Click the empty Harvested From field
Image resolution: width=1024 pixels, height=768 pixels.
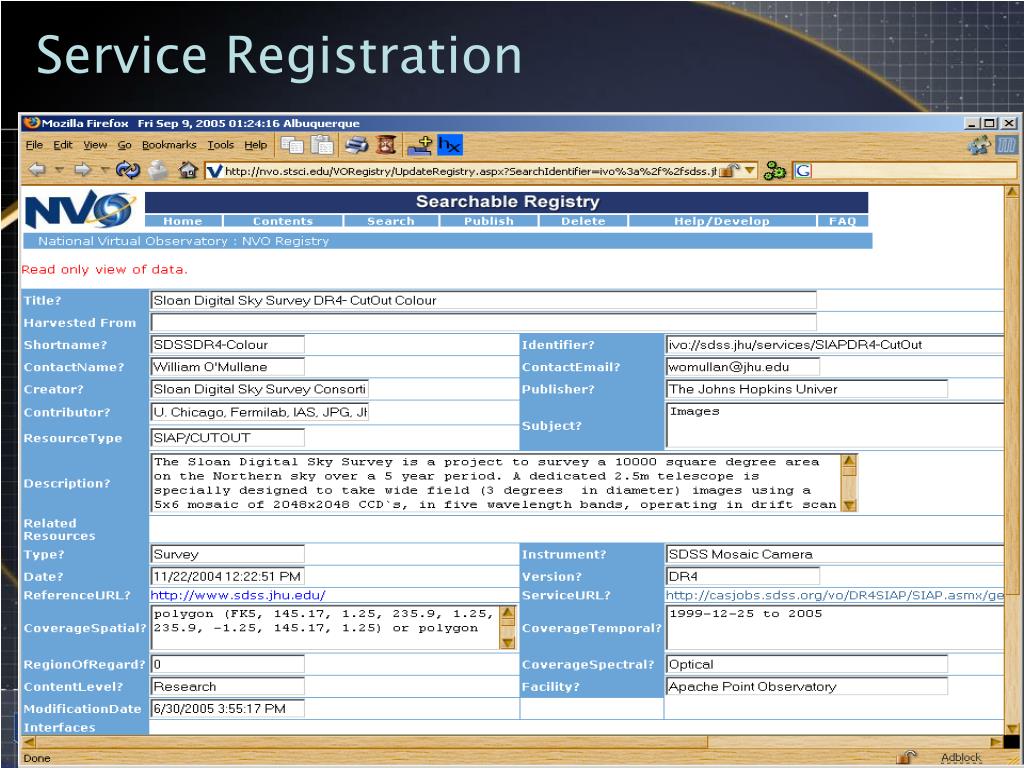[x=483, y=323]
